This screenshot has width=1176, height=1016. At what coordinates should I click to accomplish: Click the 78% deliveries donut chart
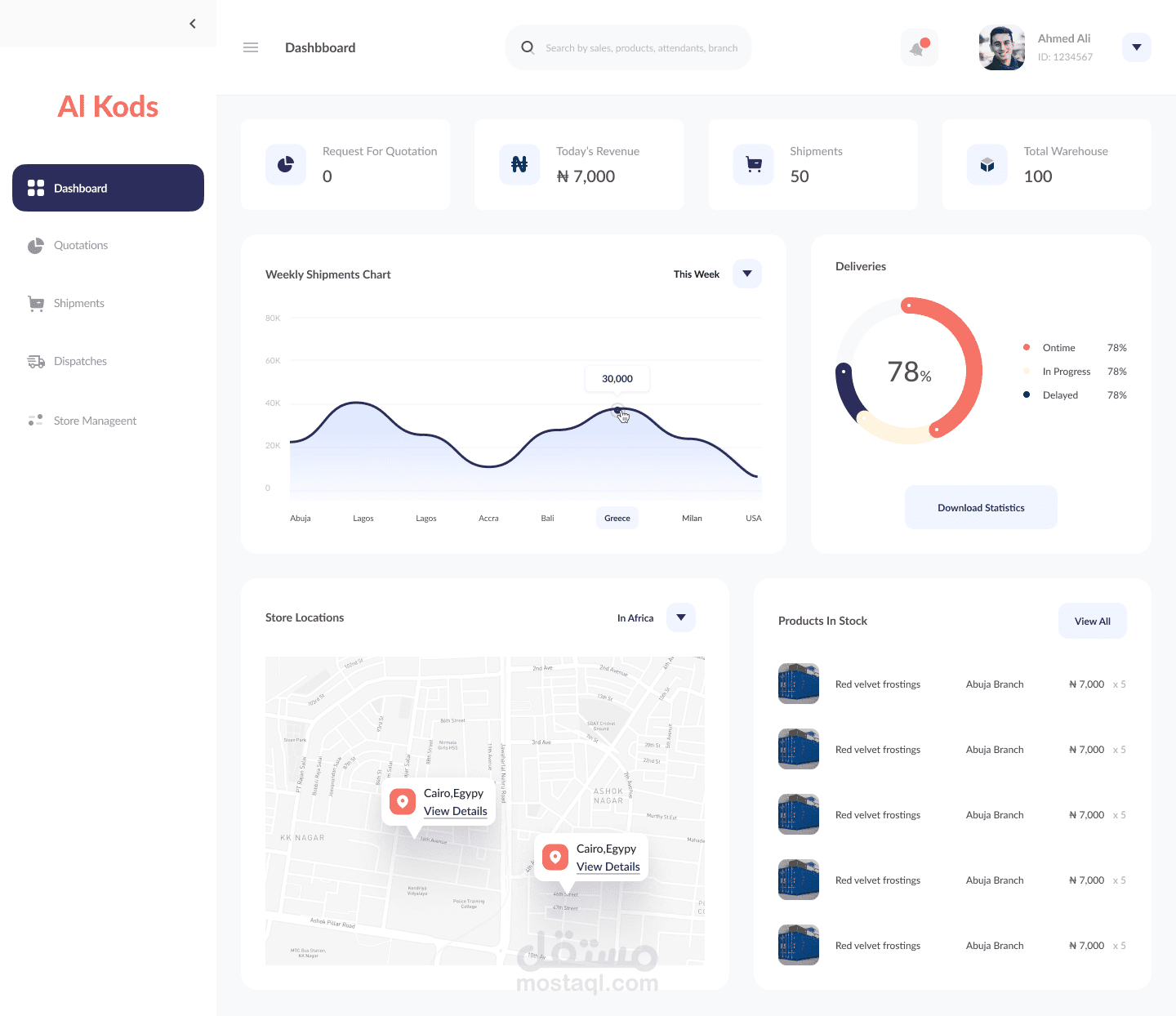pos(909,370)
